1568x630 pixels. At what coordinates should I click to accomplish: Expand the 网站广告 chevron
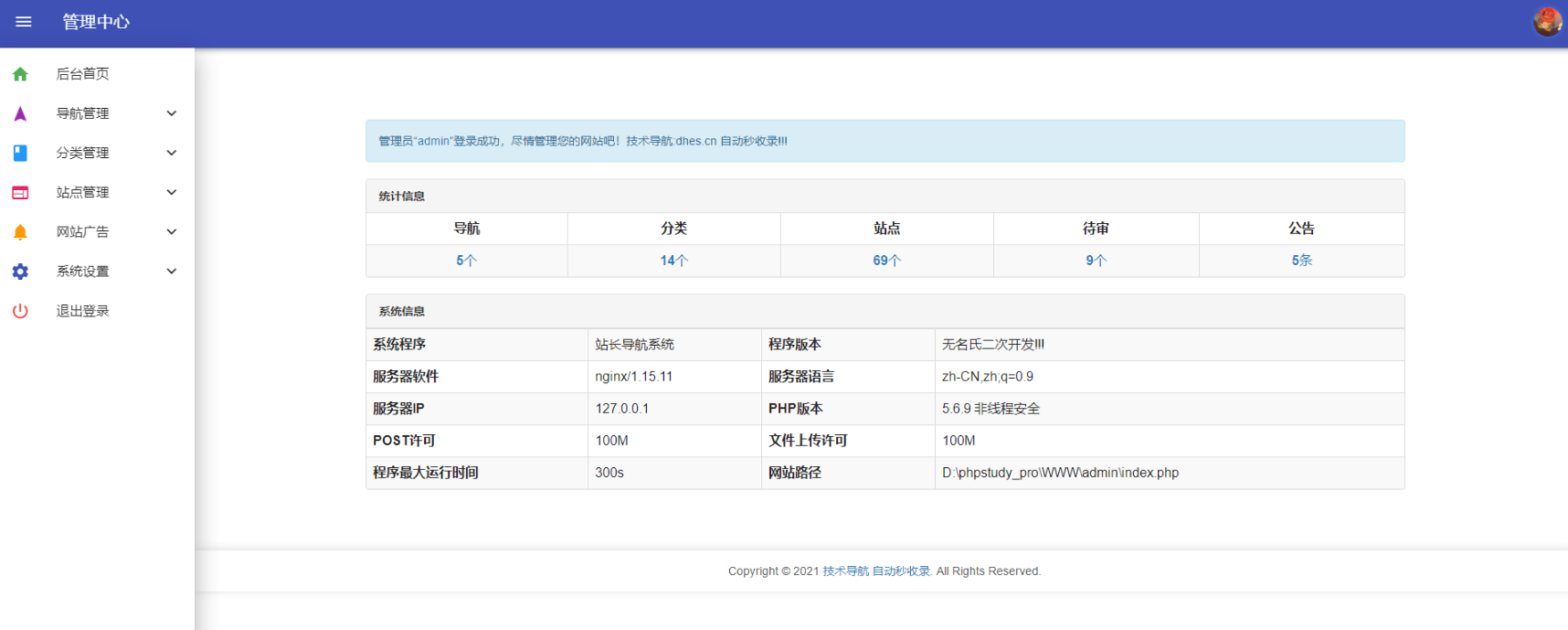[171, 231]
